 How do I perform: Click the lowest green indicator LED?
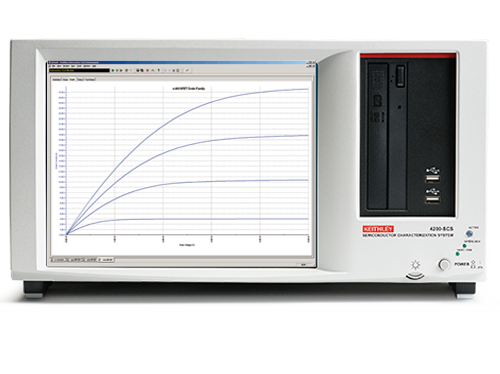(x=458, y=254)
